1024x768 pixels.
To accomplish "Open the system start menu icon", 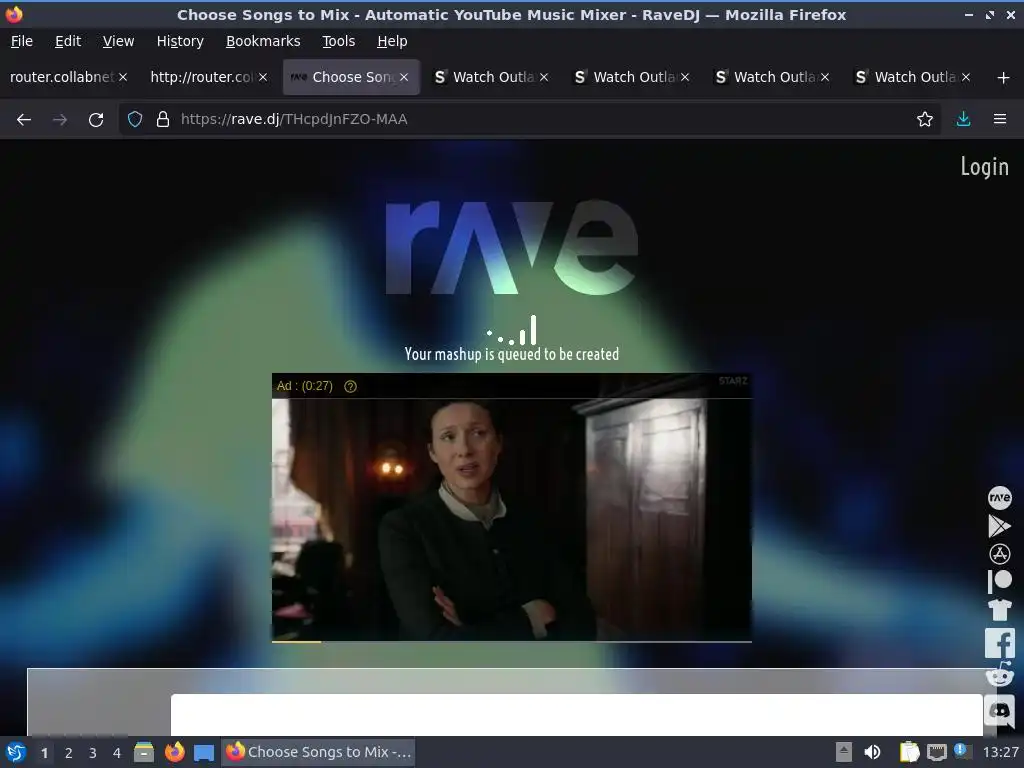I will tap(16, 752).
